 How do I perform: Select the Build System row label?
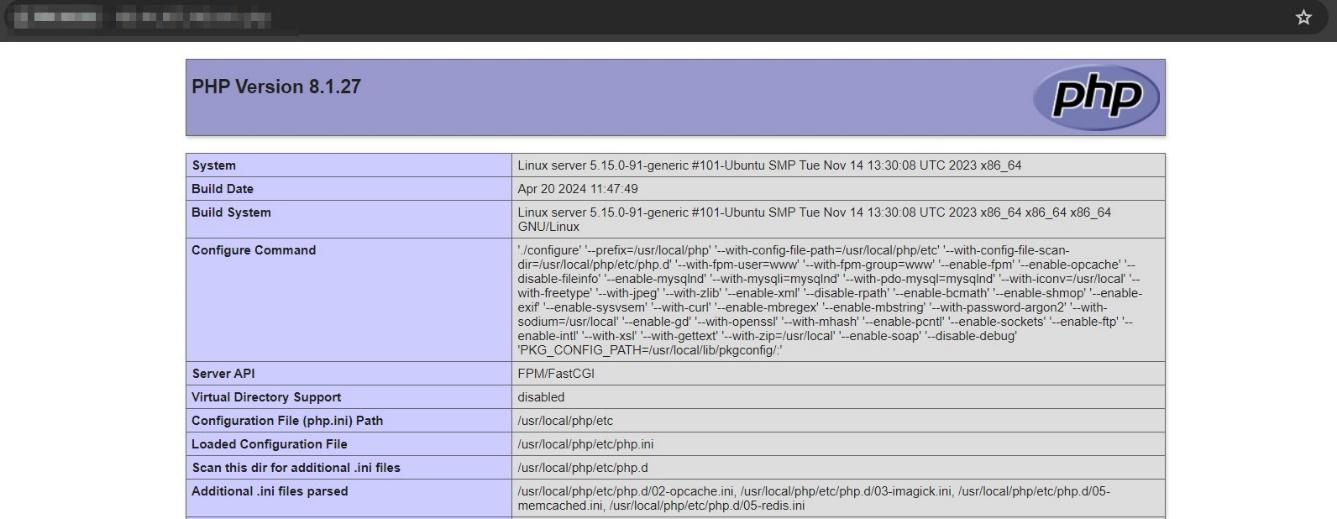tap(231, 213)
